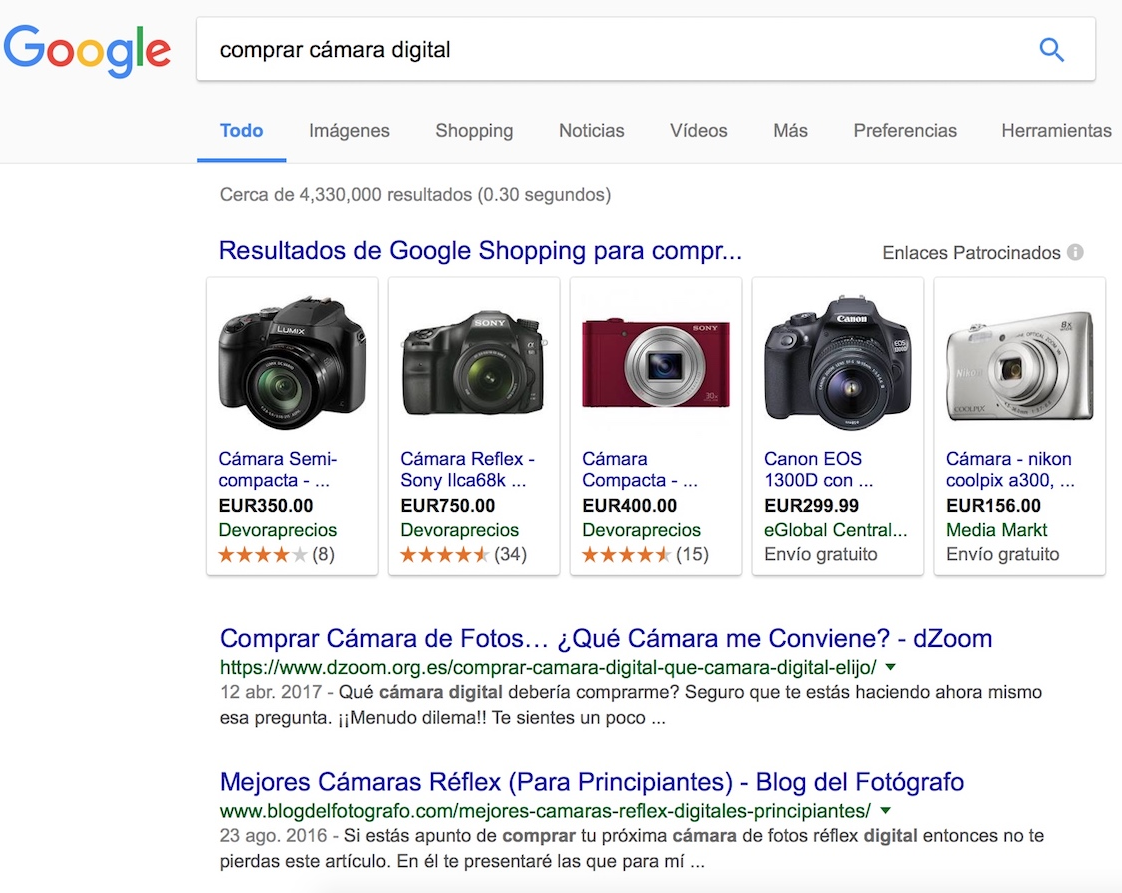Open the Shopping tab
The height and width of the screenshot is (893, 1122).
tap(474, 131)
